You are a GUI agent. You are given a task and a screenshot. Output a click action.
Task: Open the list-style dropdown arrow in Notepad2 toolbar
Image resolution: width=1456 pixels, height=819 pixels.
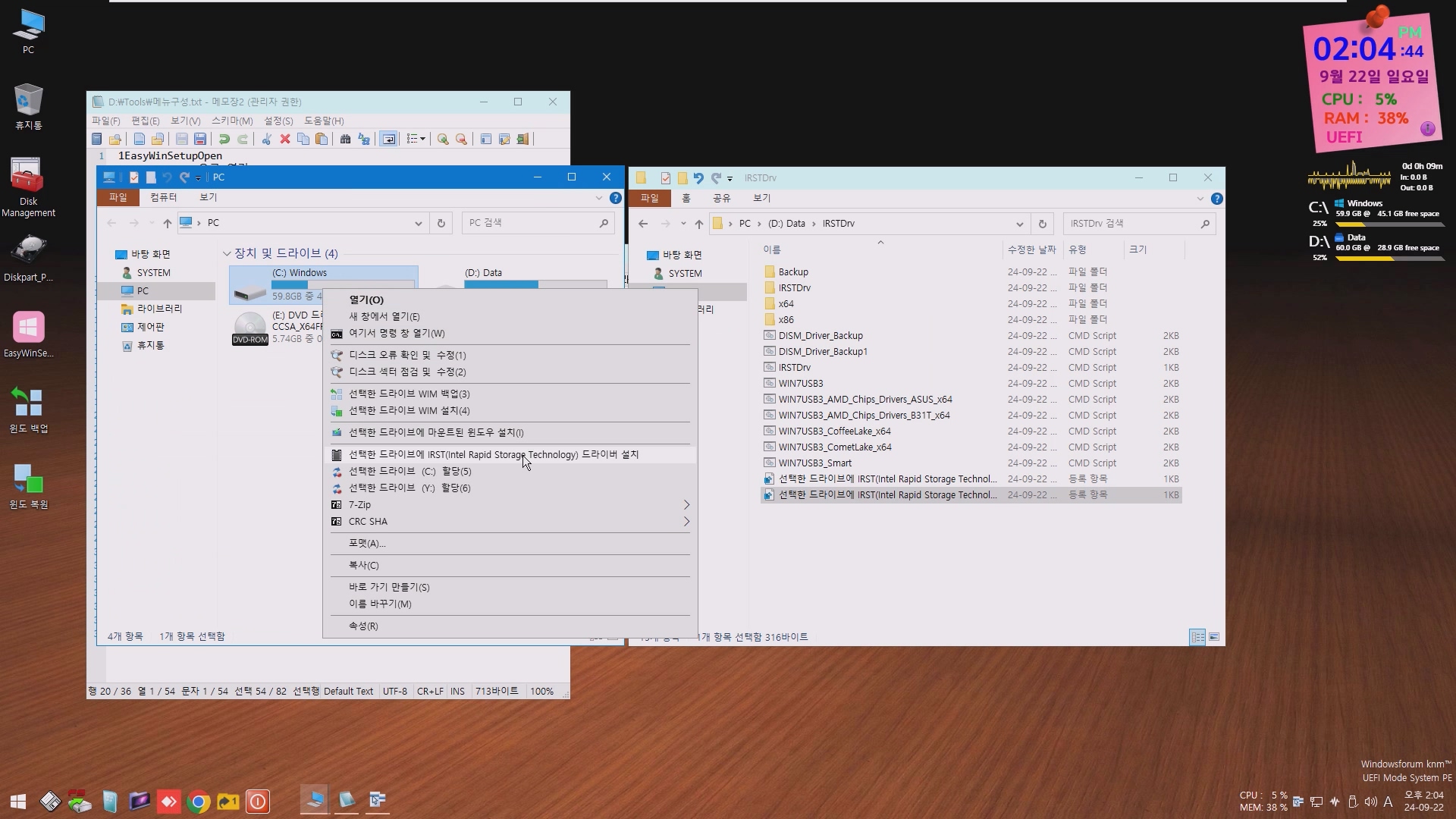[x=422, y=139]
